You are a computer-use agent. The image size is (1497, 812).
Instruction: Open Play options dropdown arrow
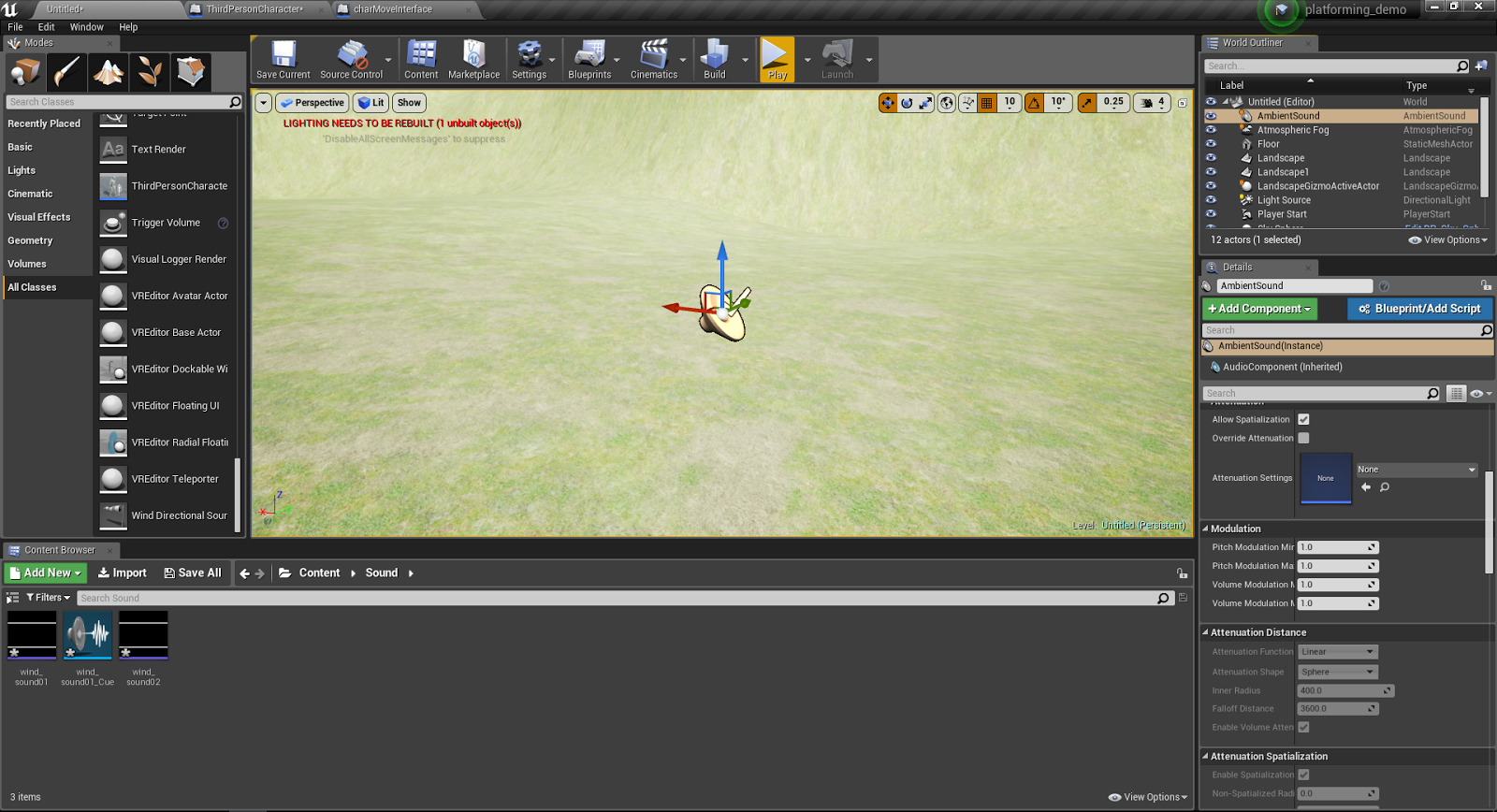coord(807,60)
